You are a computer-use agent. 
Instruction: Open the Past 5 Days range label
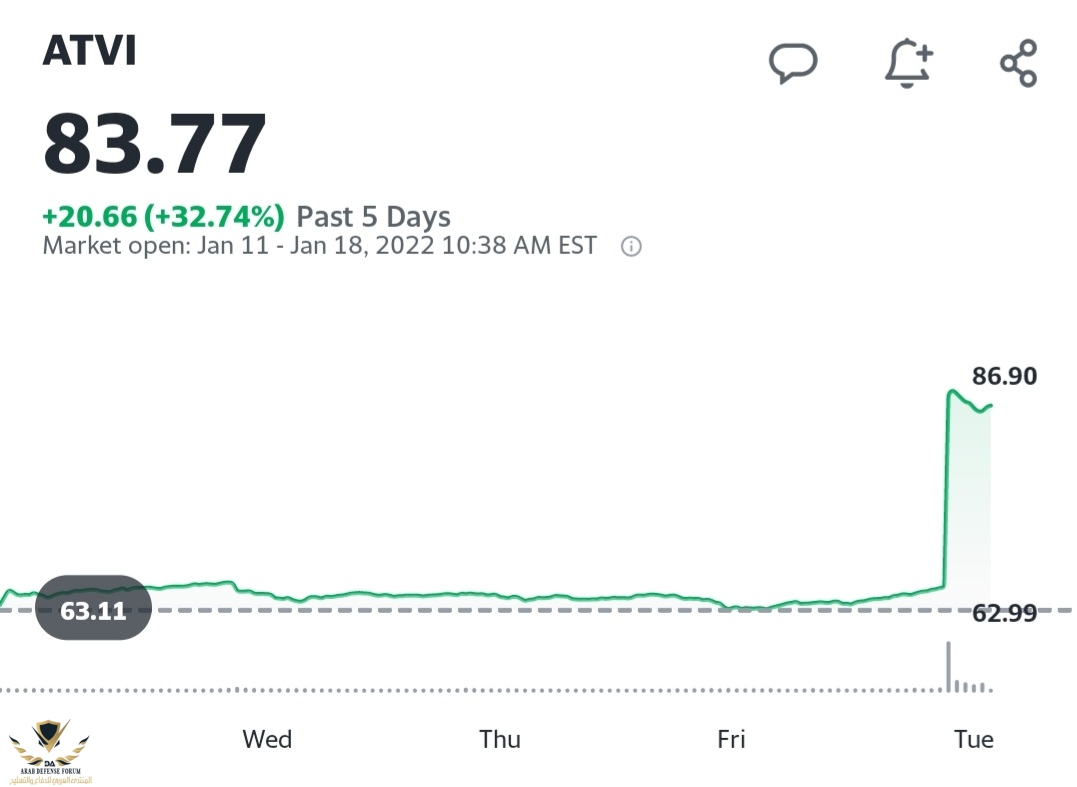pyautogui.click(x=373, y=216)
